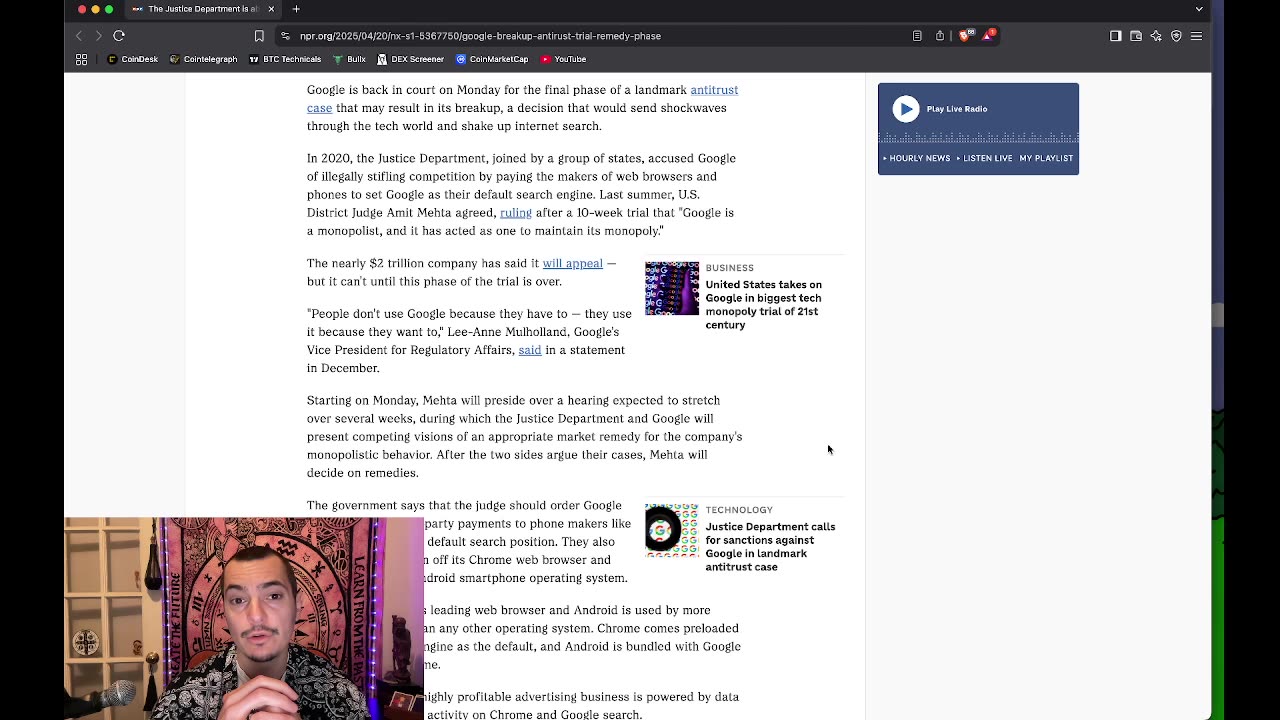Follow the "ruling" hyperlink
The height and width of the screenshot is (720, 1280).
click(x=516, y=213)
